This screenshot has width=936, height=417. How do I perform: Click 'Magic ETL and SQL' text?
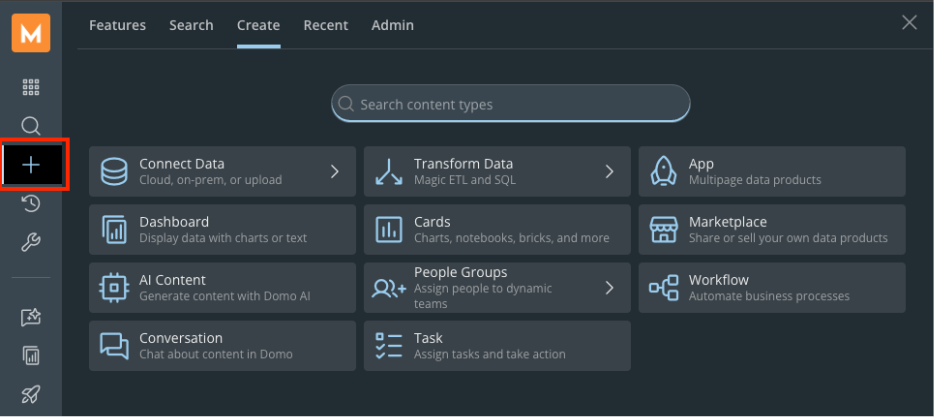465,180
